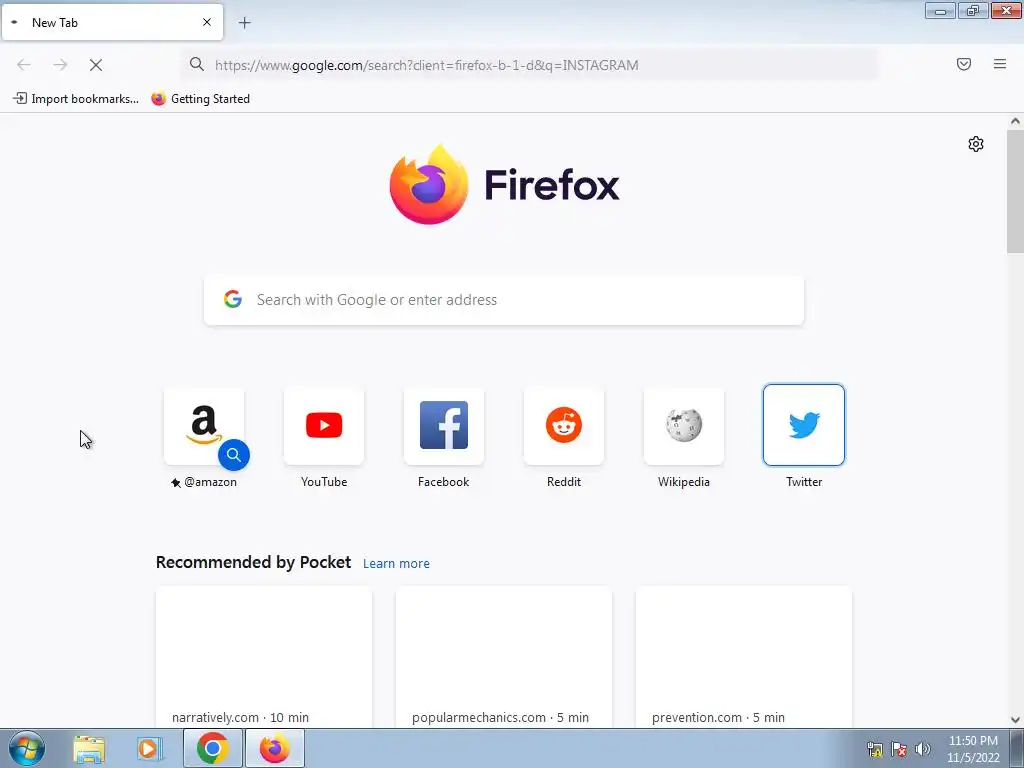
Task: Open the popularmechanics.com Pocket story card
Action: click(504, 657)
